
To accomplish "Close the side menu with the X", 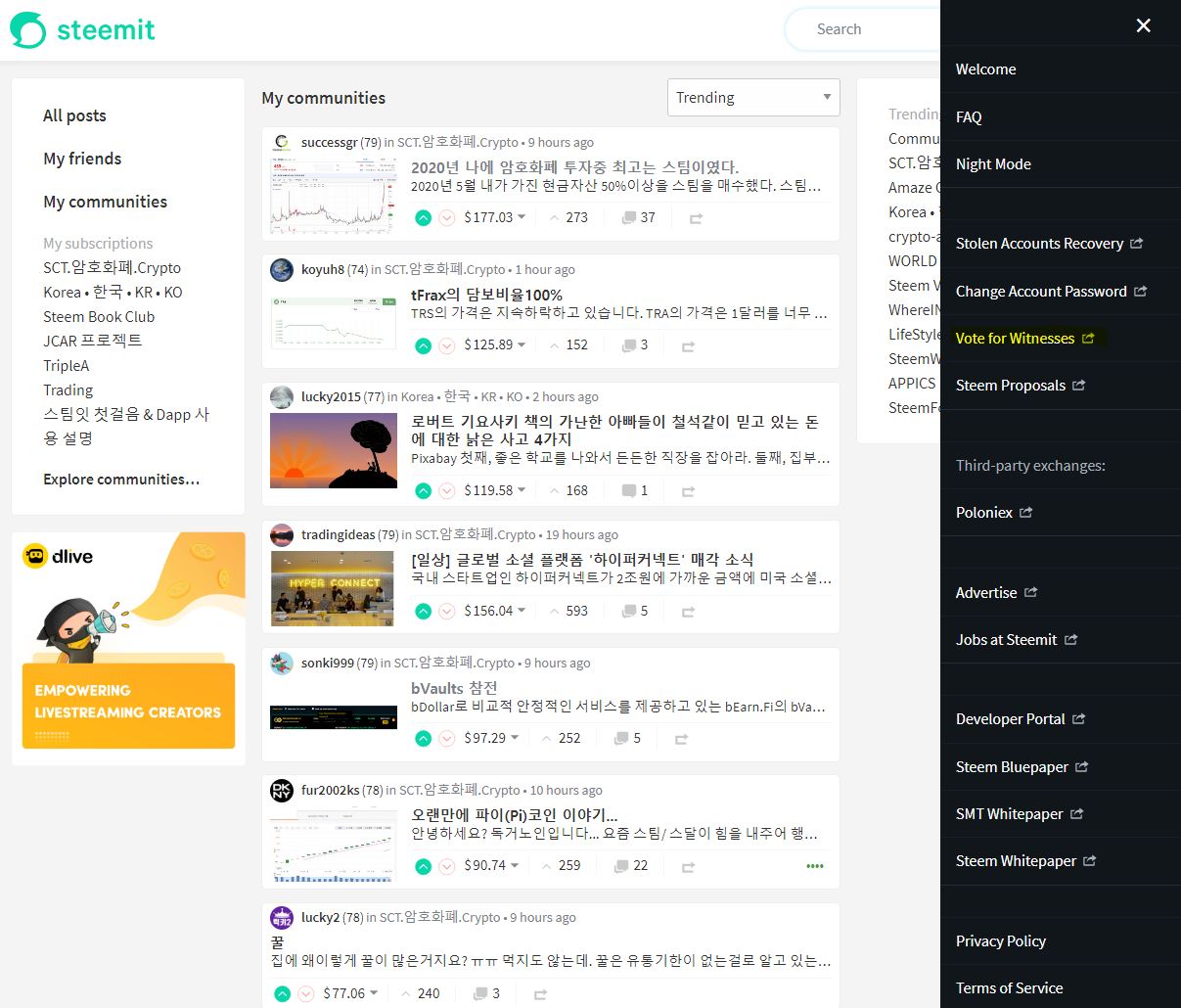I will (1143, 25).
